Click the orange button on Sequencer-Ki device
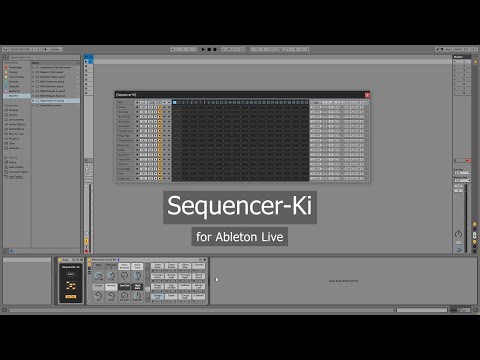Screen dimensions: 480x360 point(71,296)
